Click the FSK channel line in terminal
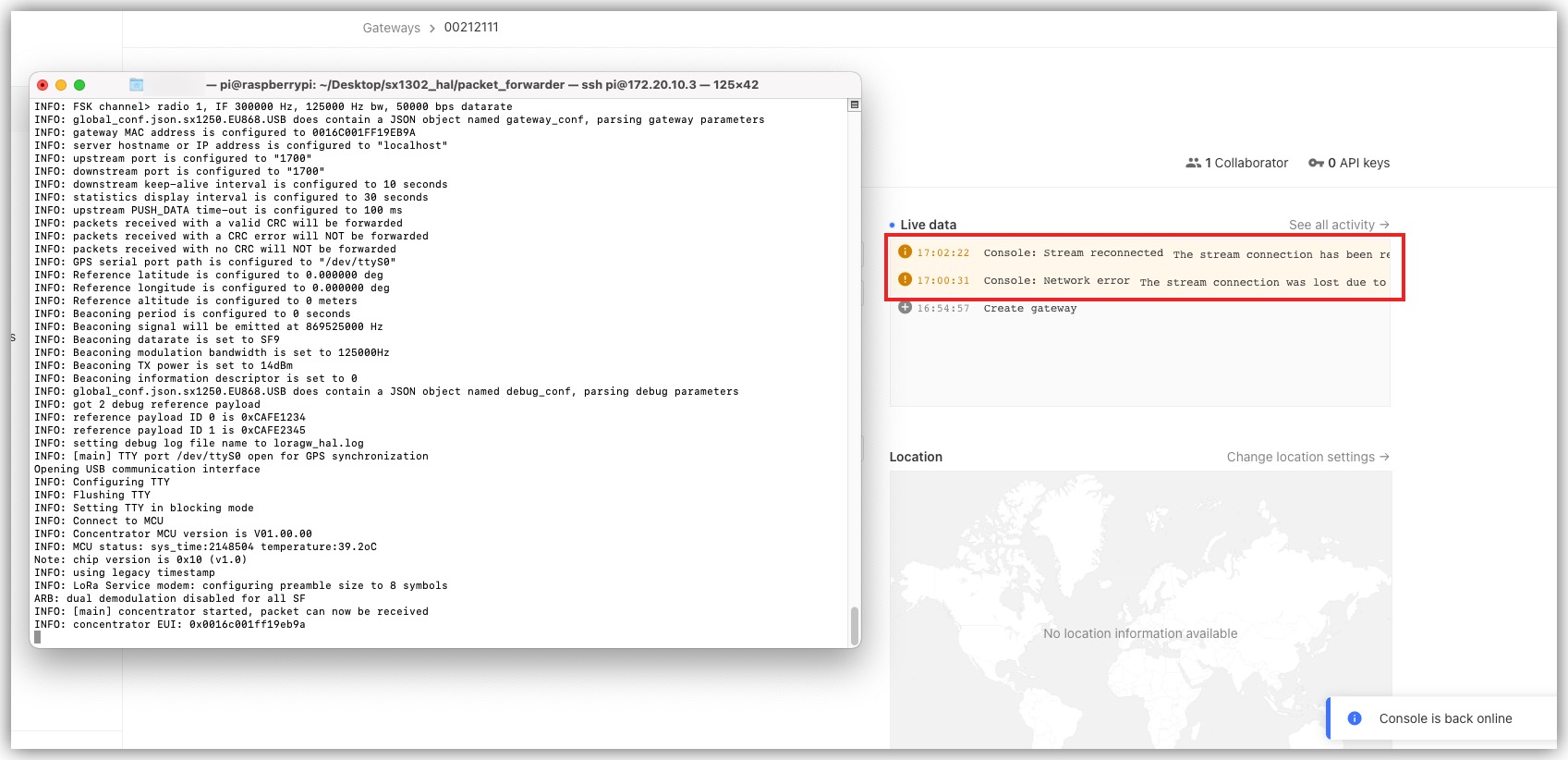Image resolution: width=1568 pixels, height=760 pixels. tap(273, 106)
